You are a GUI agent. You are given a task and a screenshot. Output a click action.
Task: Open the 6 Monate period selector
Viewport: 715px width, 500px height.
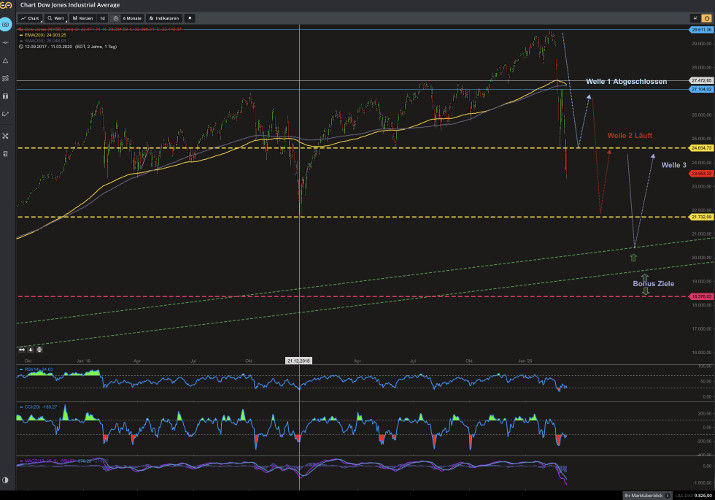(132, 18)
